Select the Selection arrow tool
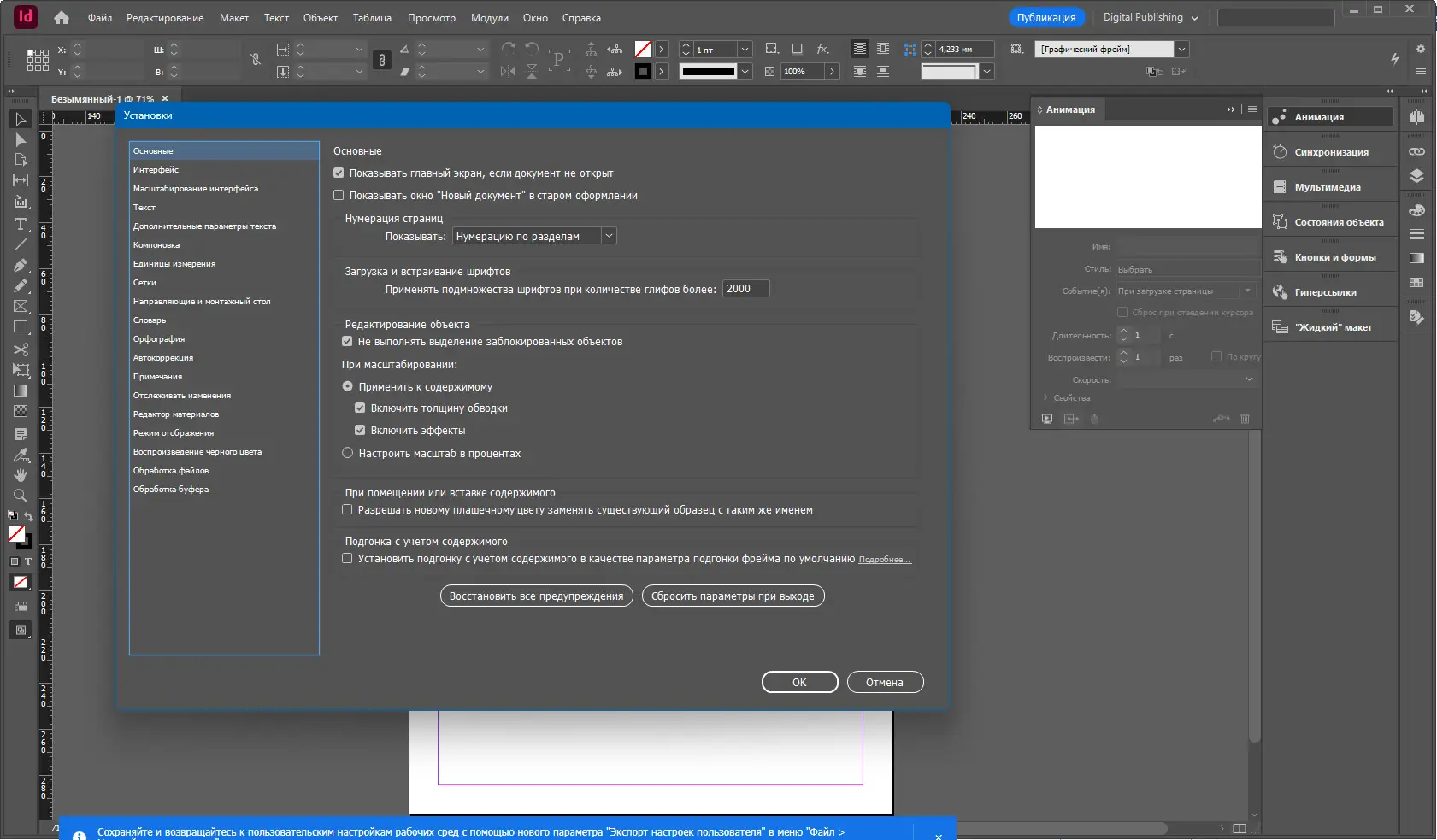Viewport: 1437px width, 840px height. tap(21, 119)
